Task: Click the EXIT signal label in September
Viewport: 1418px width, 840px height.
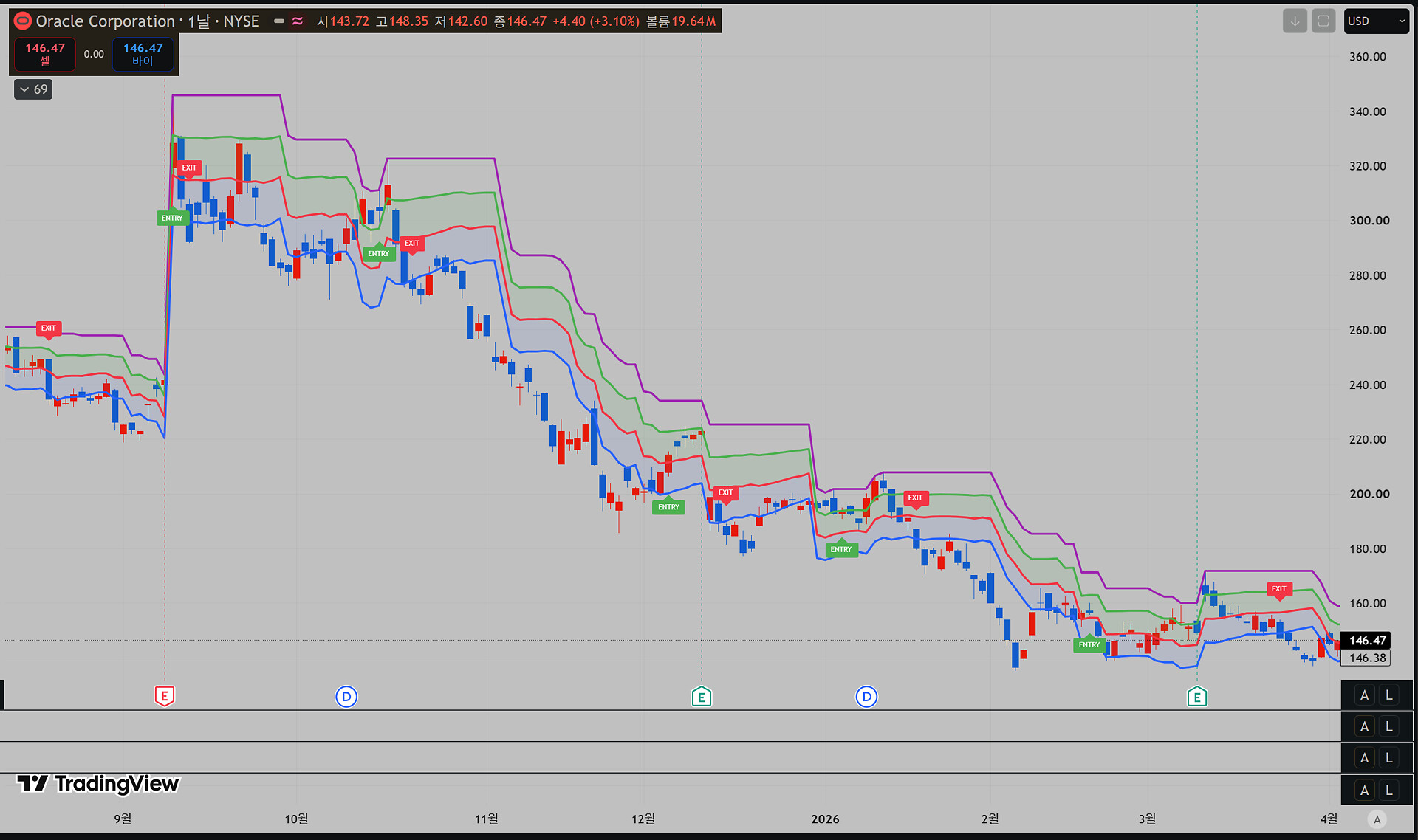Action: [x=189, y=168]
